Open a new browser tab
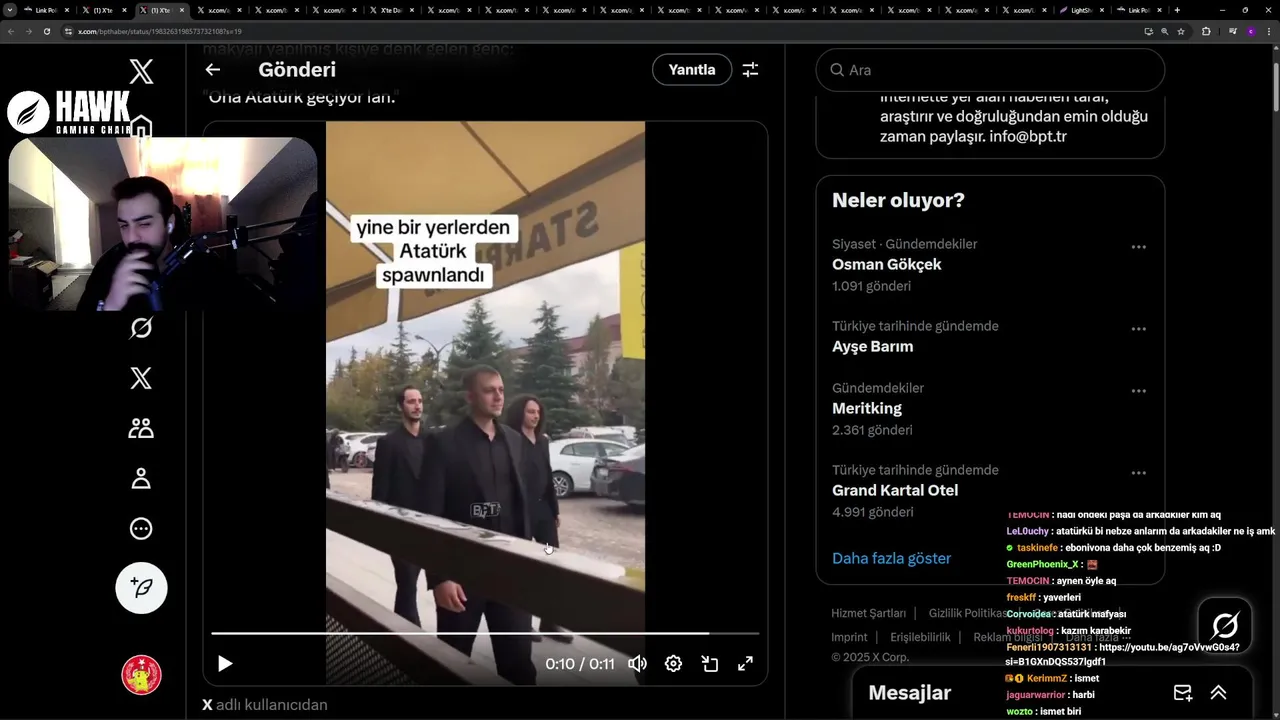The width and height of the screenshot is (1280, 720). point(1177,10)
